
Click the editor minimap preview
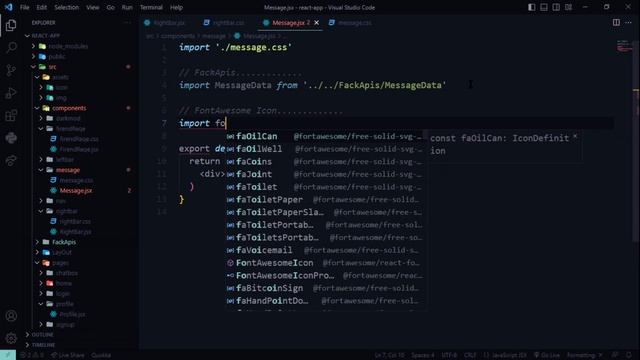[624, 46]
